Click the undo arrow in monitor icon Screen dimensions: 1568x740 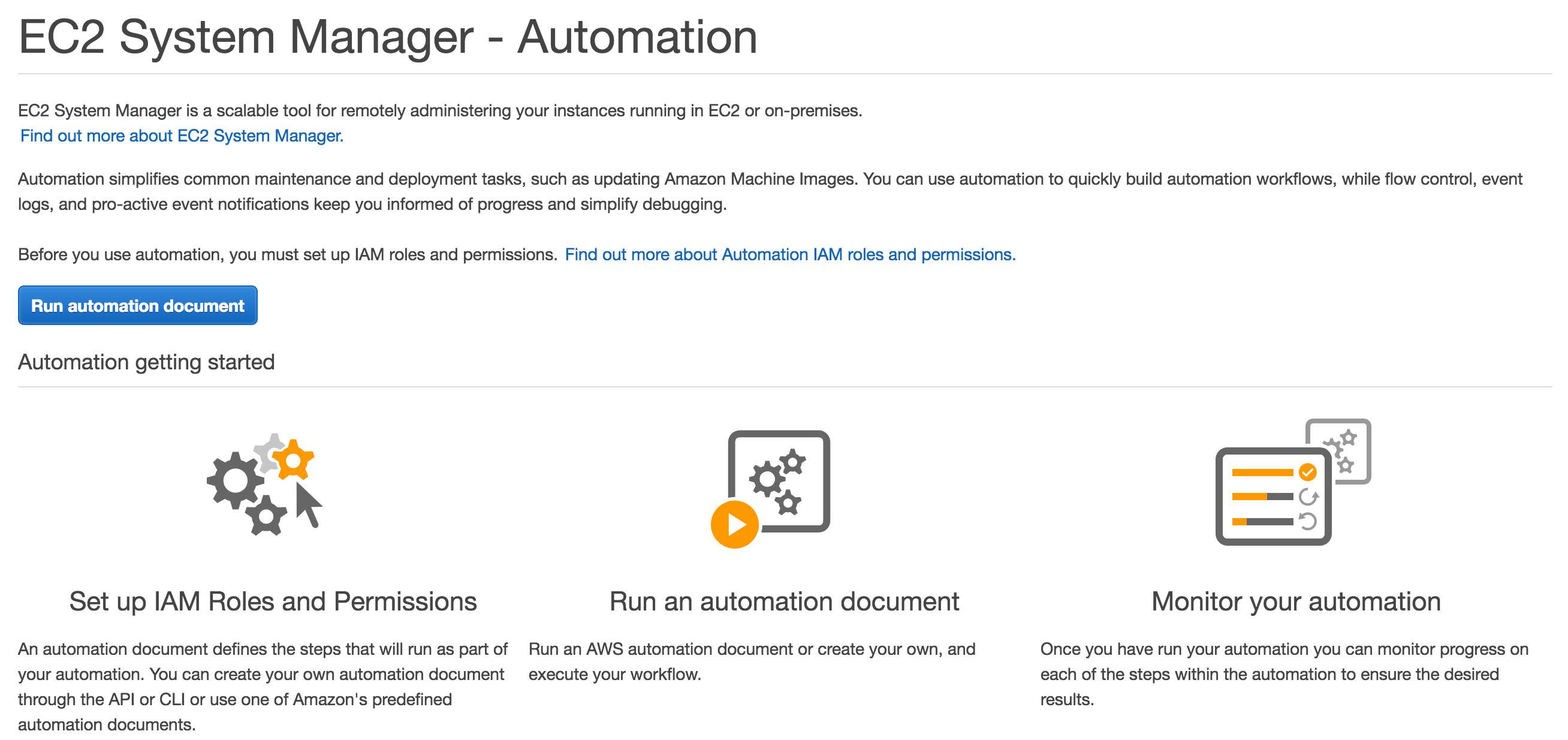point(1307,521)
